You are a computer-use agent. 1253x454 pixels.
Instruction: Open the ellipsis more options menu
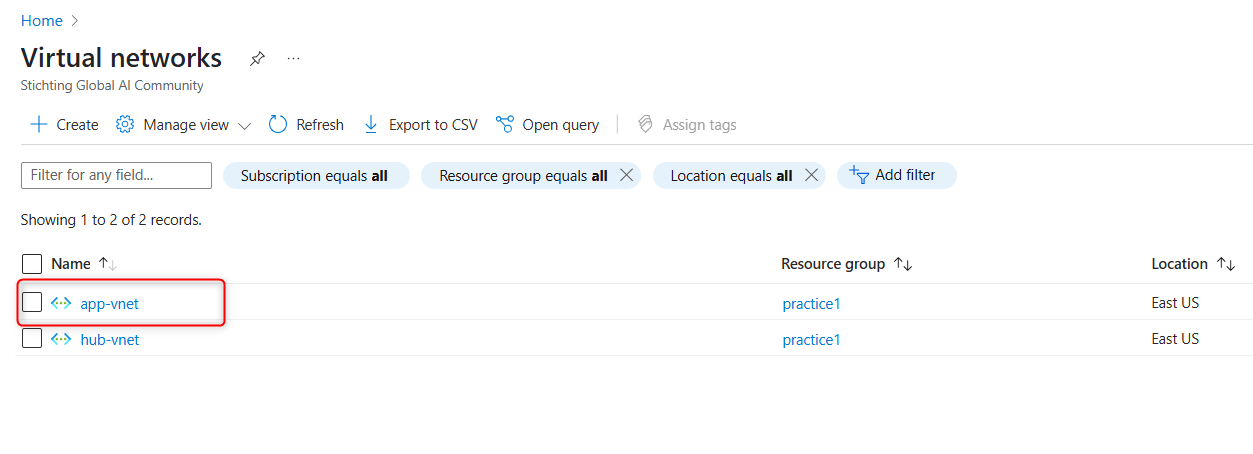(293, 58)
